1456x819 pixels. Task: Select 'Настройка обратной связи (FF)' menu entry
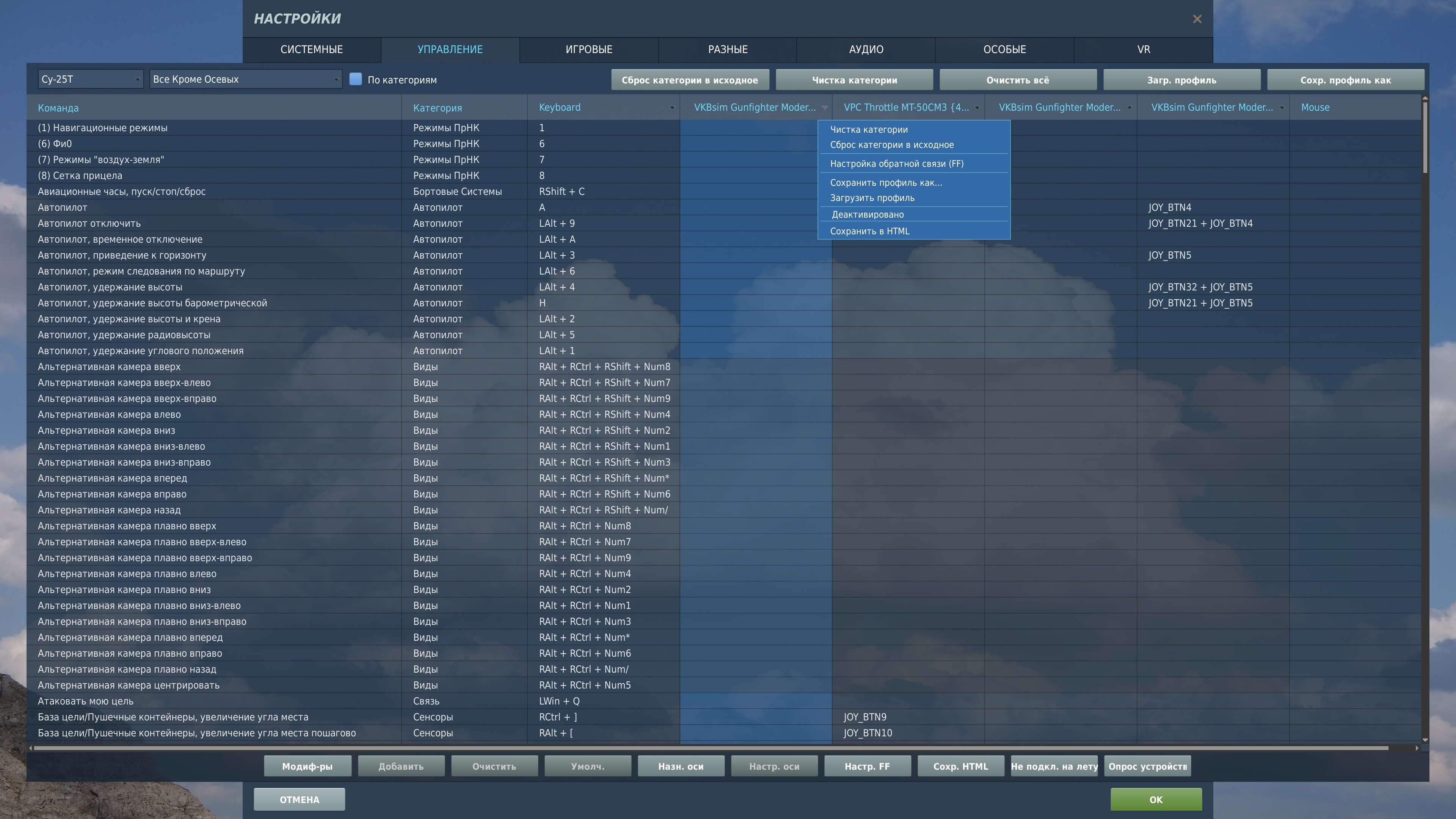point(896,164)
